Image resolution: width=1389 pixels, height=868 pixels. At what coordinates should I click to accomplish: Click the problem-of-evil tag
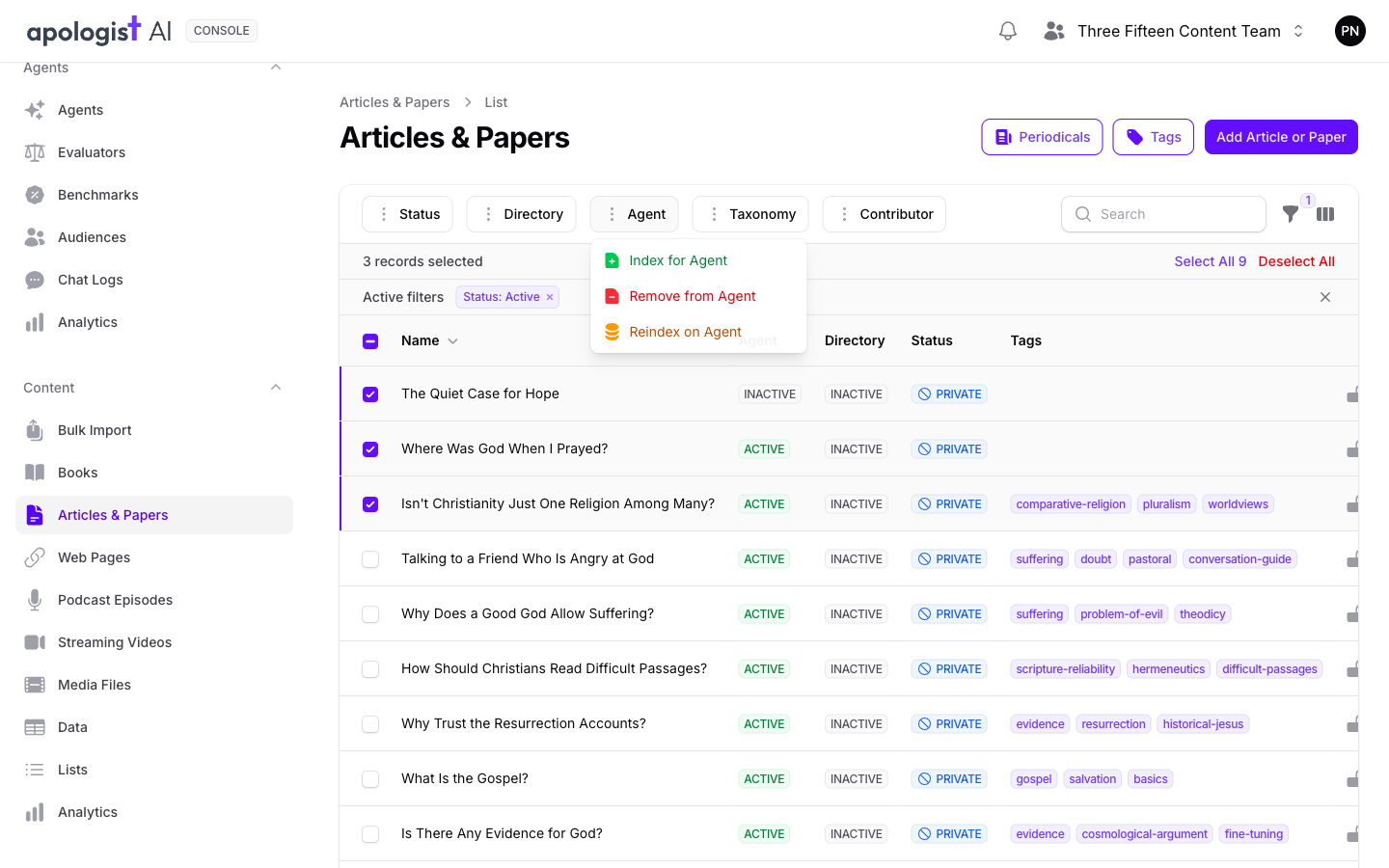click(x=1121, y=614)
